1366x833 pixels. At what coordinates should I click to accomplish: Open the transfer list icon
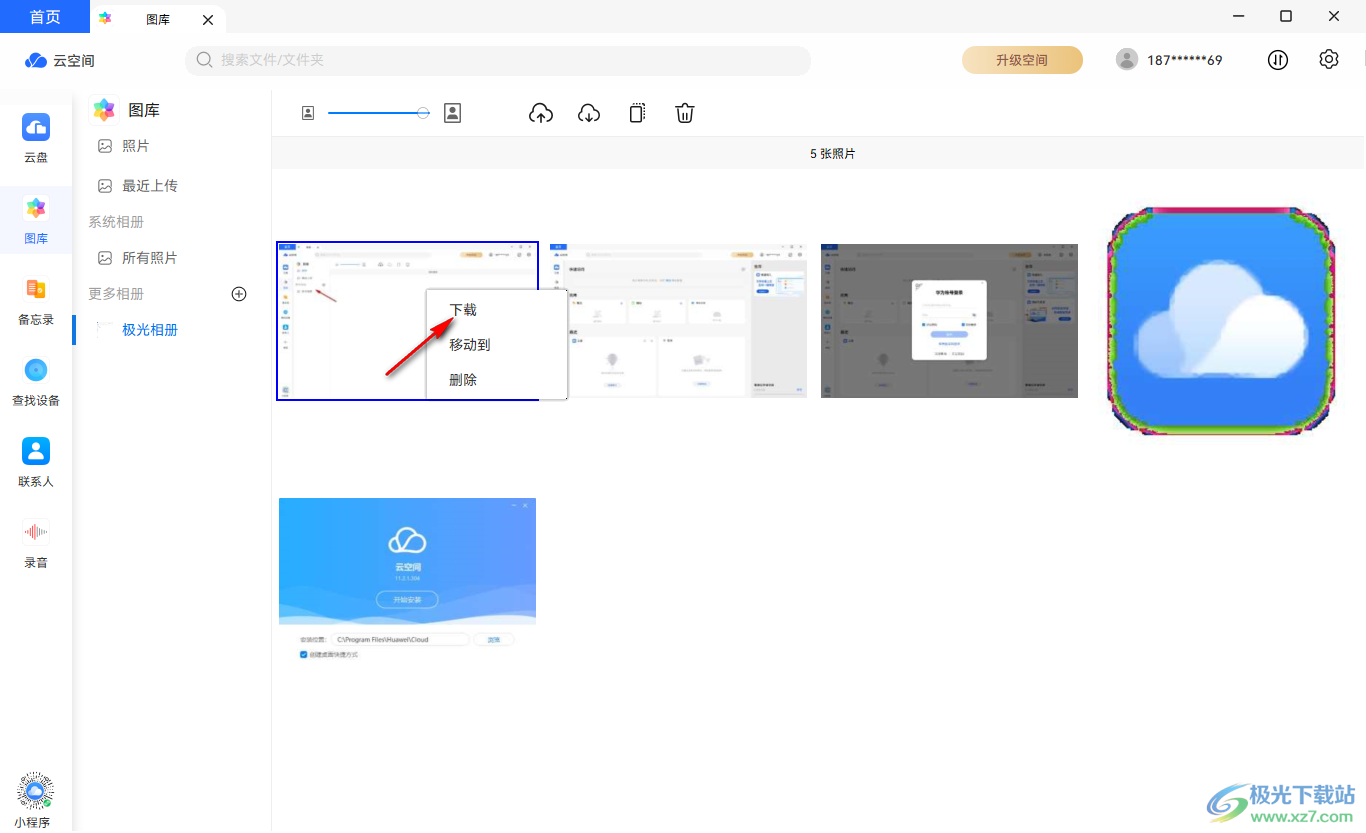point(1278,60)
